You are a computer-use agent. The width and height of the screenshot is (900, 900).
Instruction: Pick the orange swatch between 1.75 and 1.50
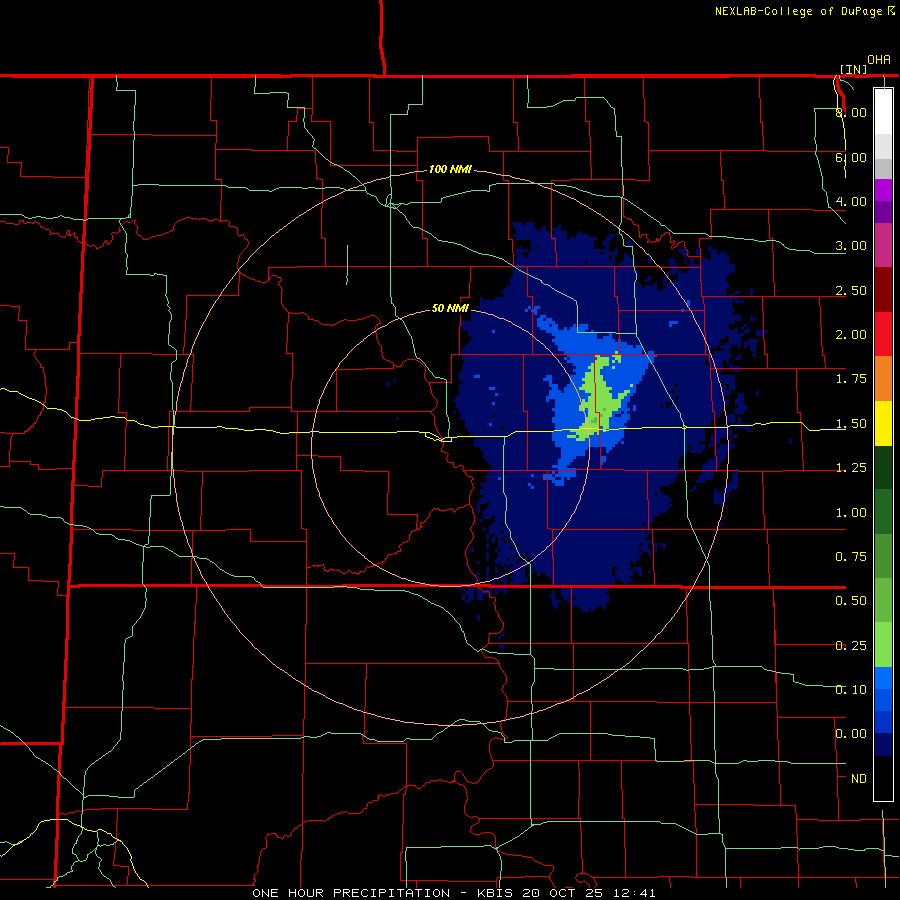tap(883, 379)
